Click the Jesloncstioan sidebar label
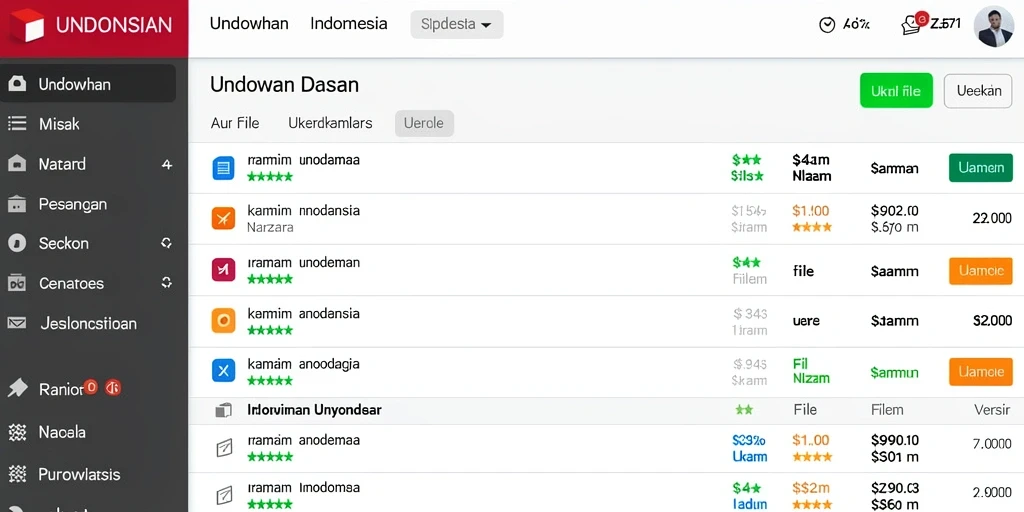Image resolution: width=1024 pixels, height=512 pixels. click(89, 323)
